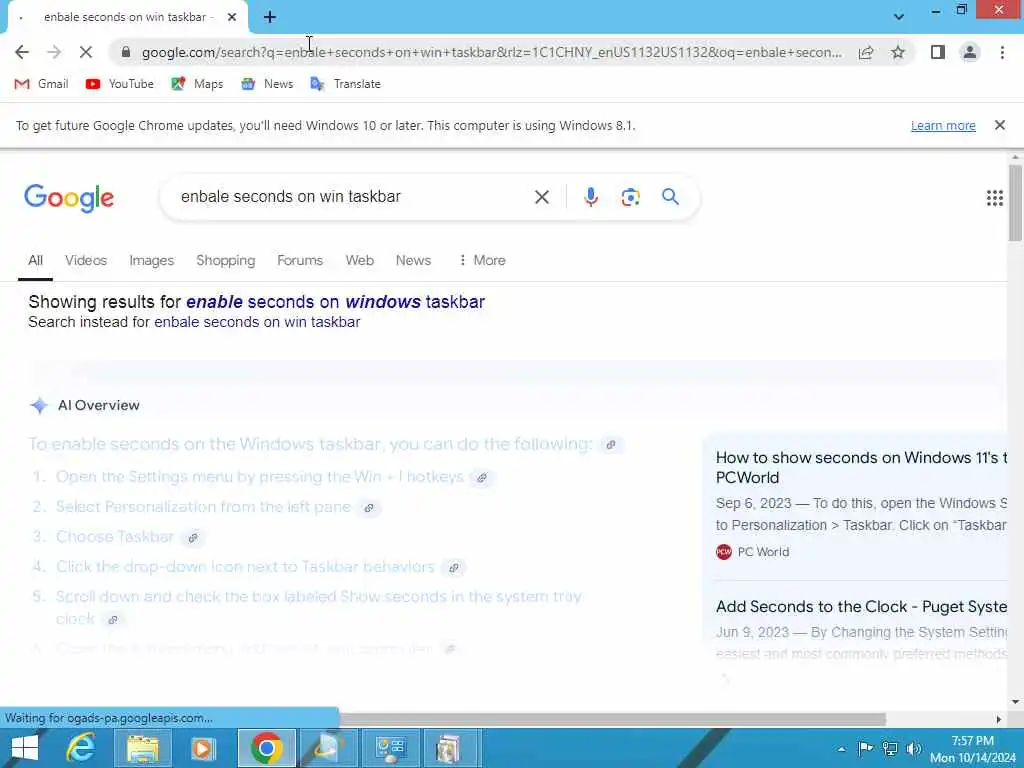The width and height of the screenshot is (1024, 768).
Task: Open YouTube bookmark
Action: (120, 84)
